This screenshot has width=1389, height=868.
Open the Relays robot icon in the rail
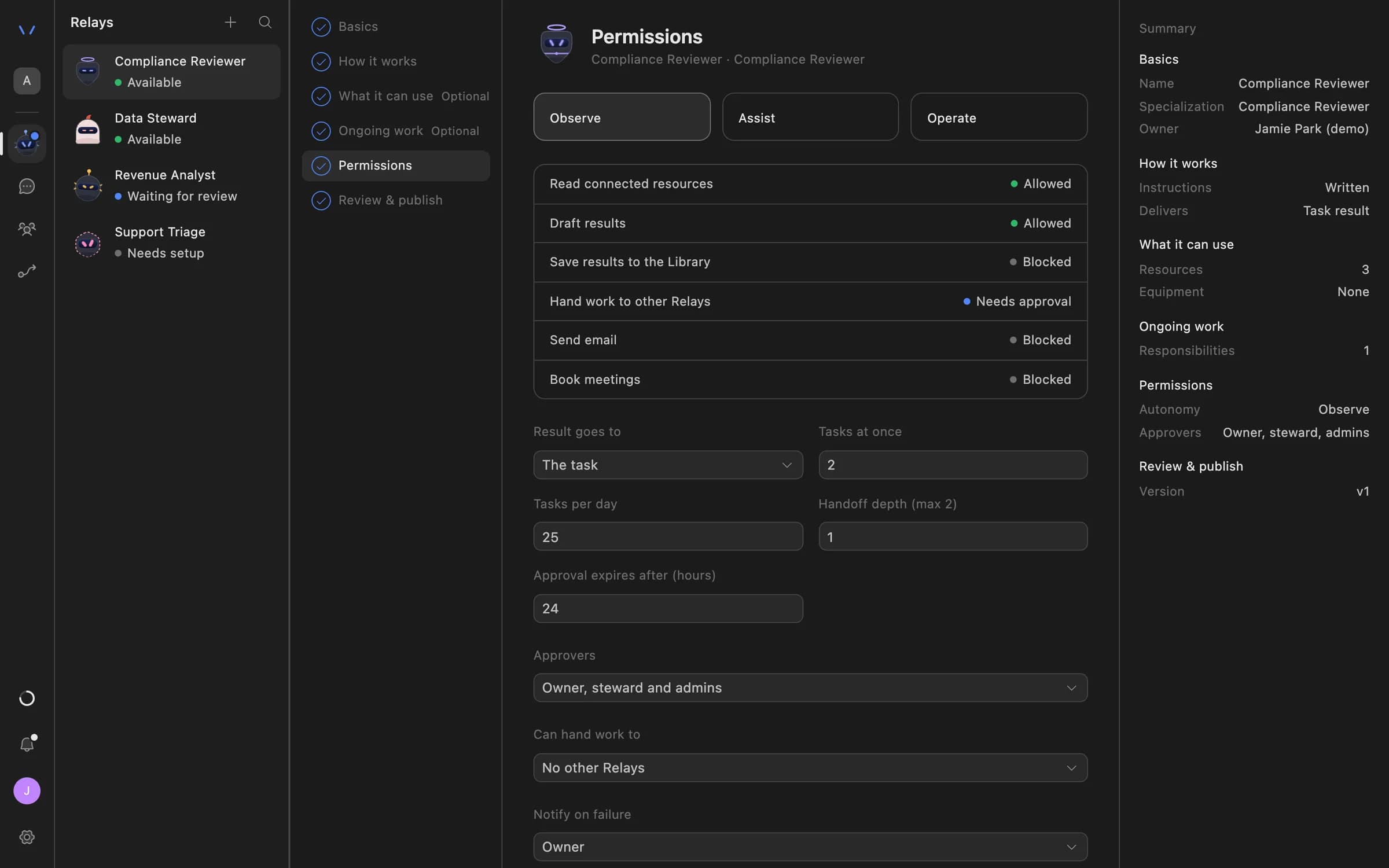point(27,143)
